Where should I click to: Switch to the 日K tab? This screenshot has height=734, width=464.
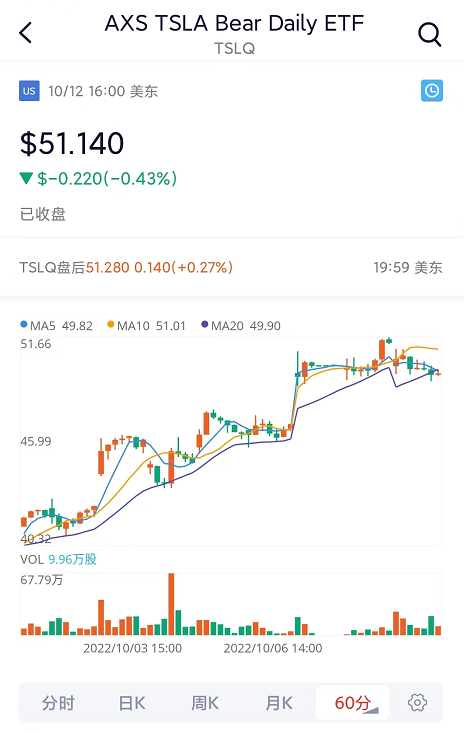132,703
